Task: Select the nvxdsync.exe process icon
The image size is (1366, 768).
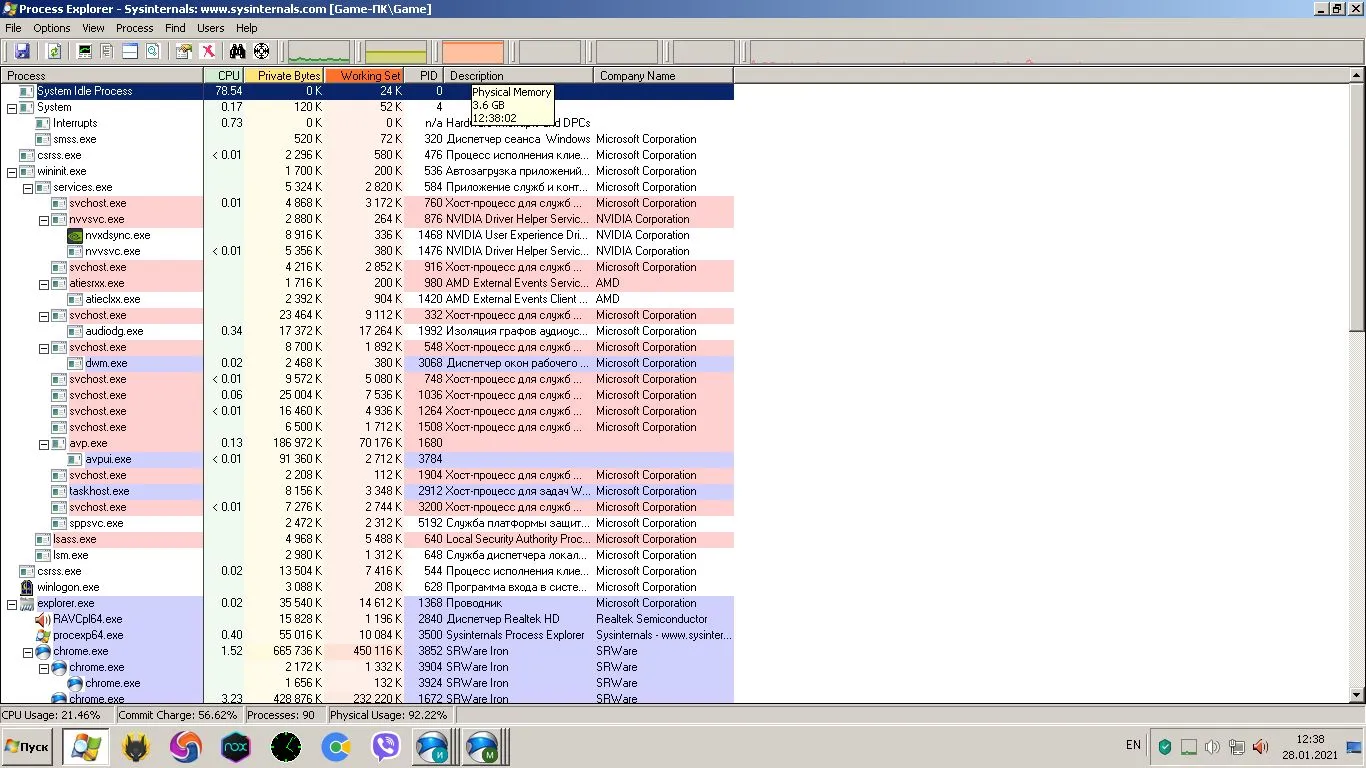Action: (75, 236)
